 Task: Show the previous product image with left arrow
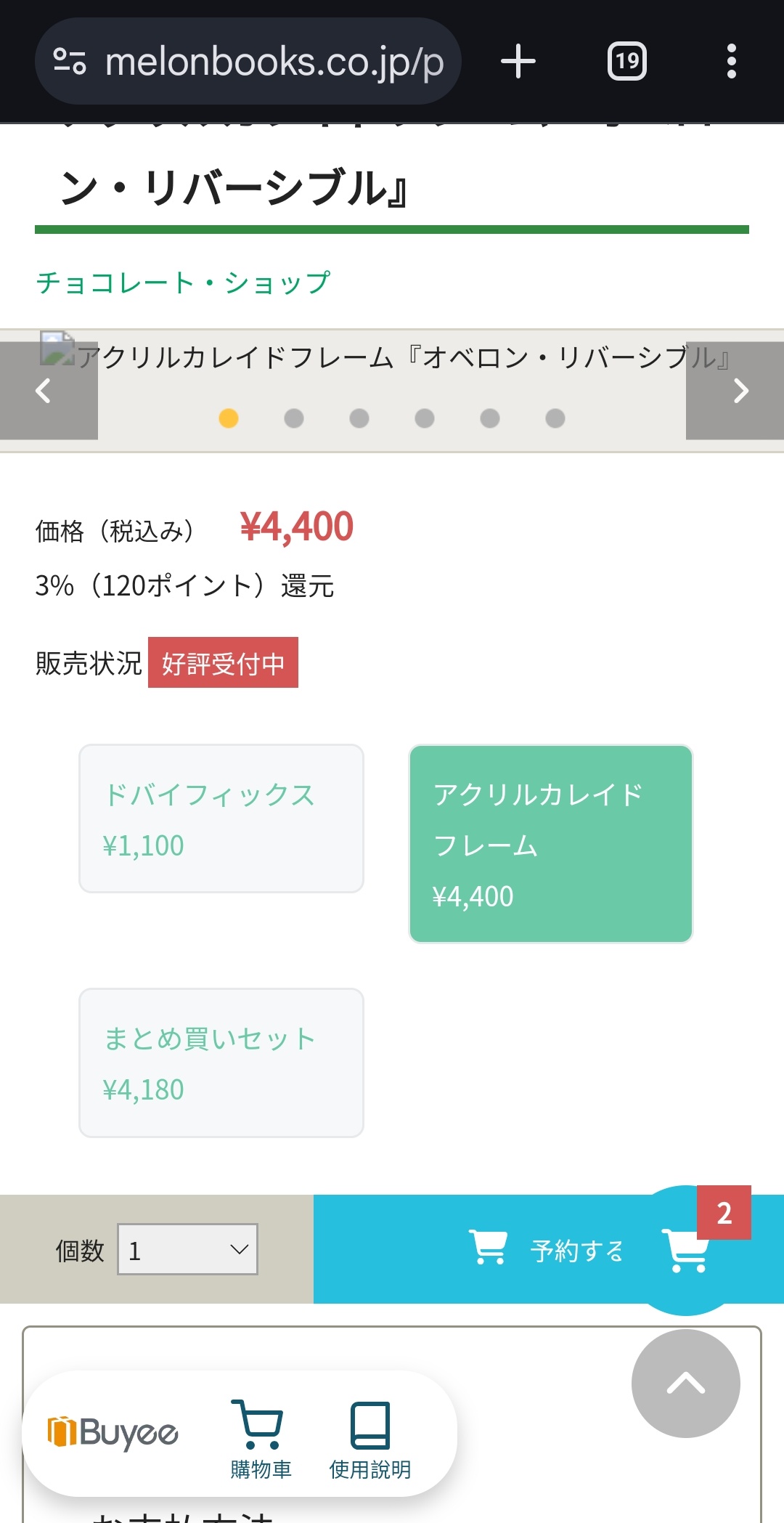point(49,391)
